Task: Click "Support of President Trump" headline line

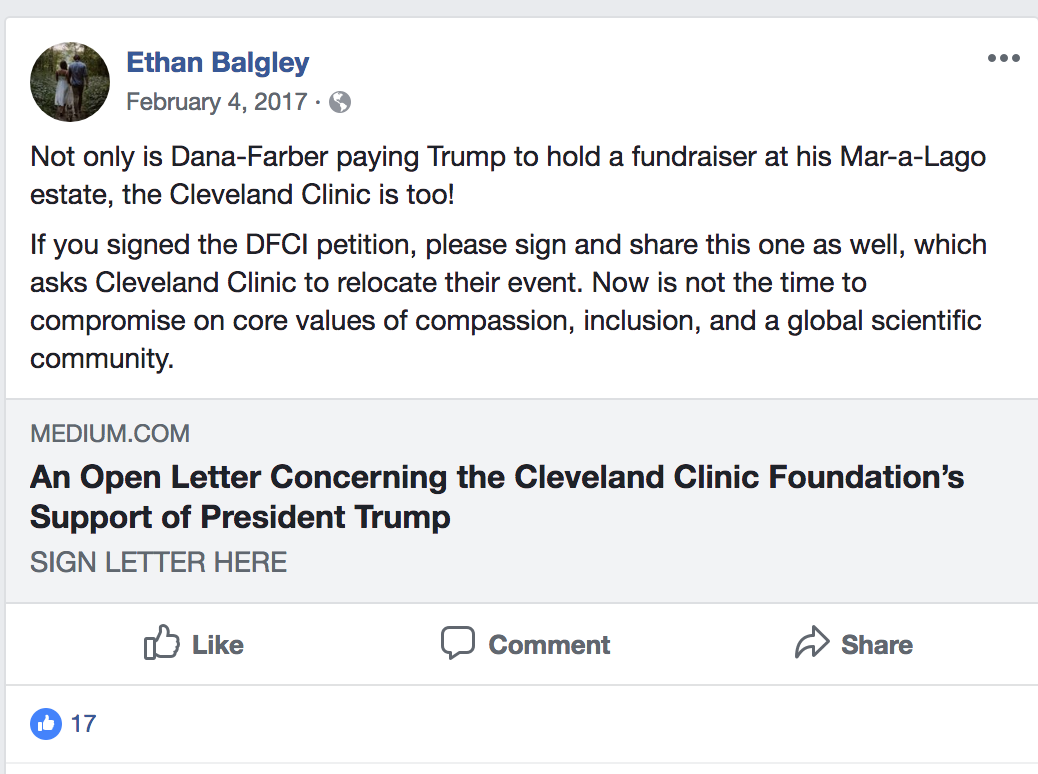Action: (x=240, y=518)
